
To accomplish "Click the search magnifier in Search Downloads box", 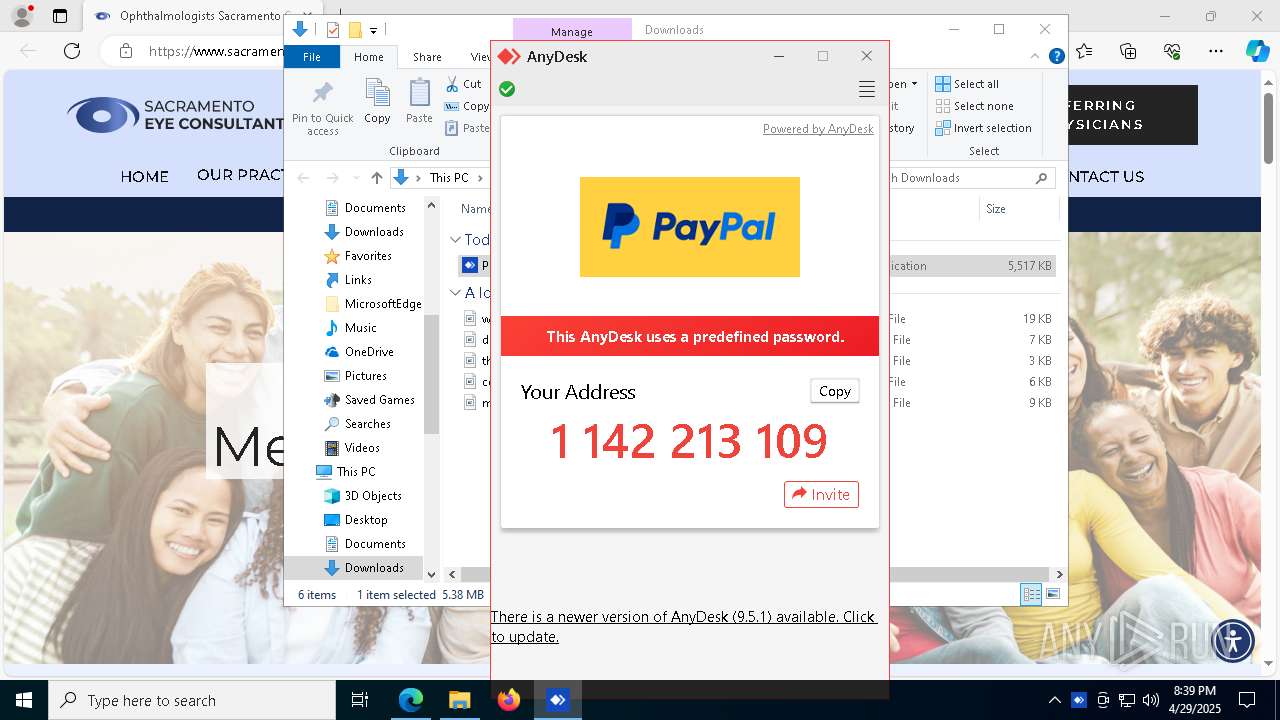I will coord(1041,178).
